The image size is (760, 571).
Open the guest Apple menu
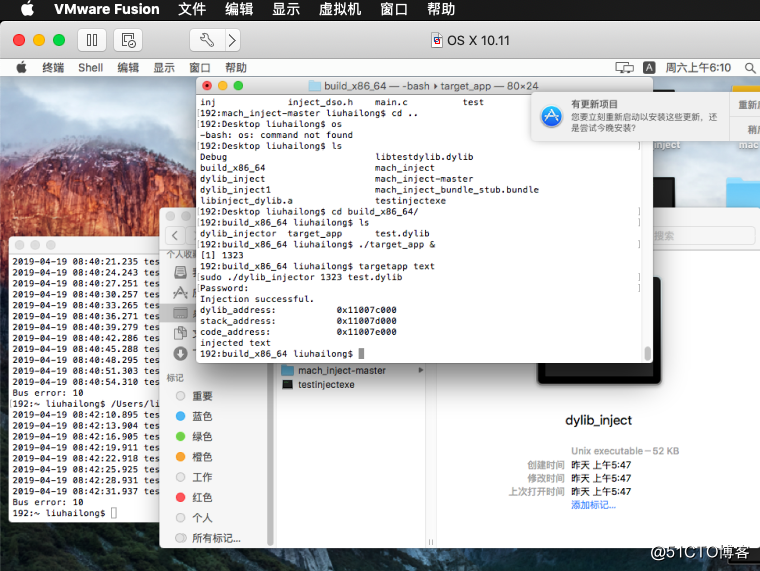click(21, 67)
